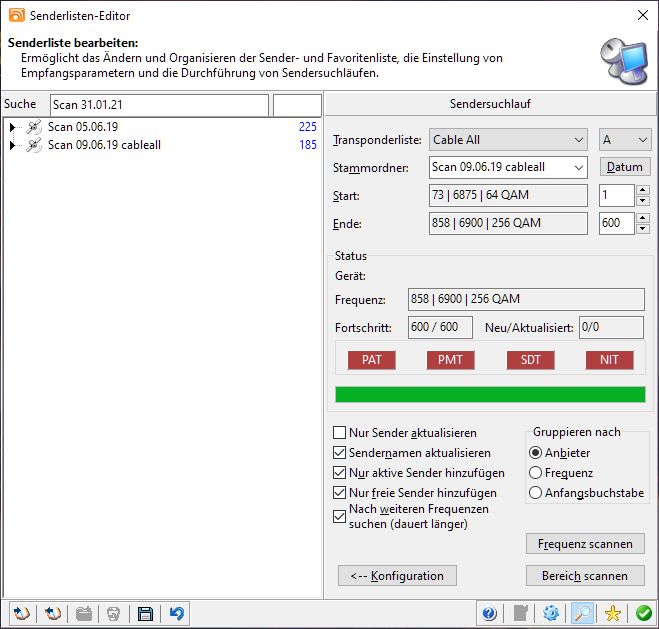Click the blue help question mark icon
The image size is (659, 629).
click(x=489, y=613)
